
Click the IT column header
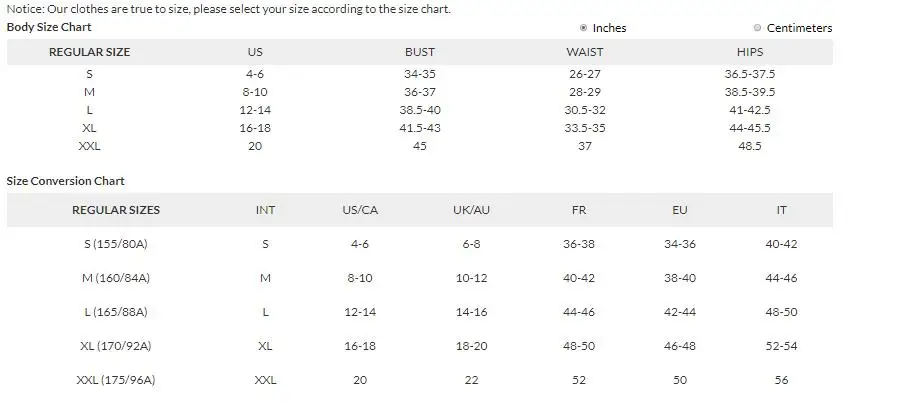coord(781,210)
